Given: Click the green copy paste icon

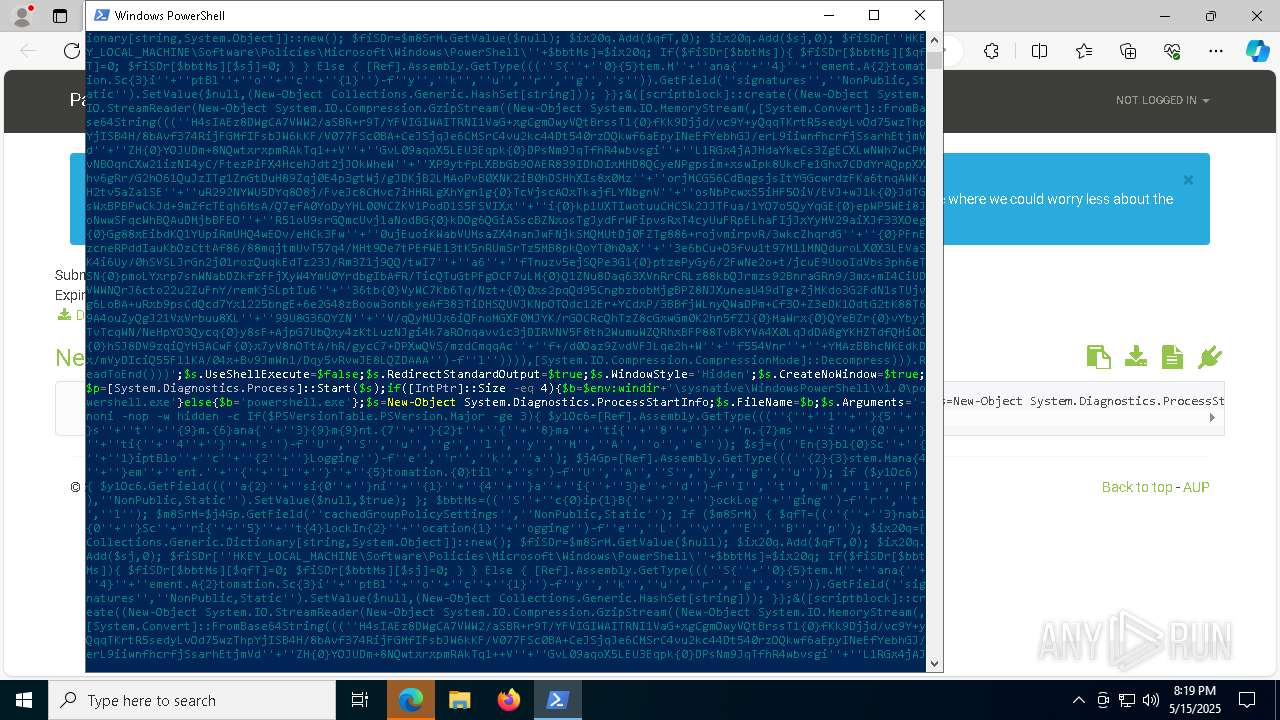Looking at the screenshot, I should [x=1098, y=357].
